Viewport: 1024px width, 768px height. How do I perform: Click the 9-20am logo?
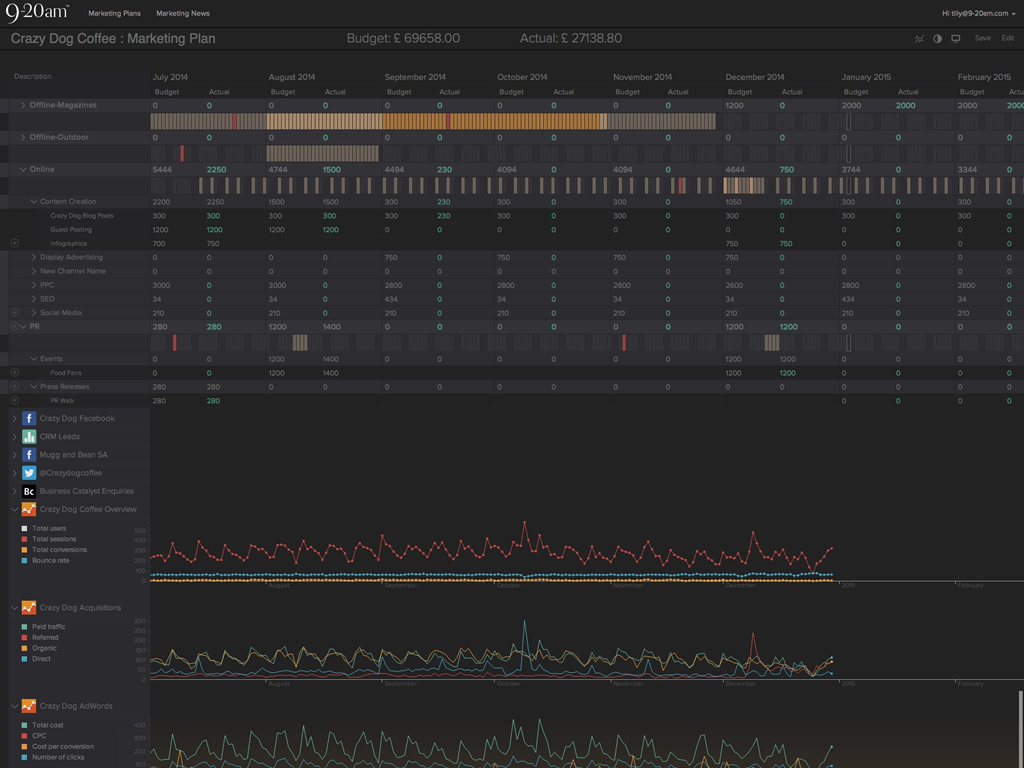pyautogui.click(x=38, y=12)
